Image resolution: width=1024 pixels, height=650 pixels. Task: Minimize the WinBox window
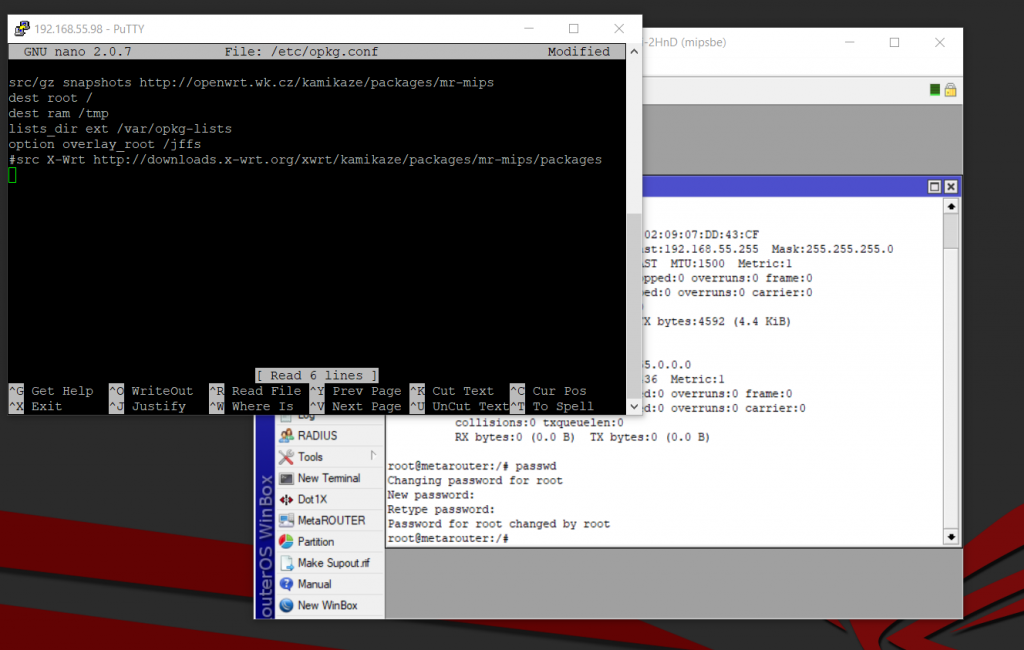pos(850,42)
